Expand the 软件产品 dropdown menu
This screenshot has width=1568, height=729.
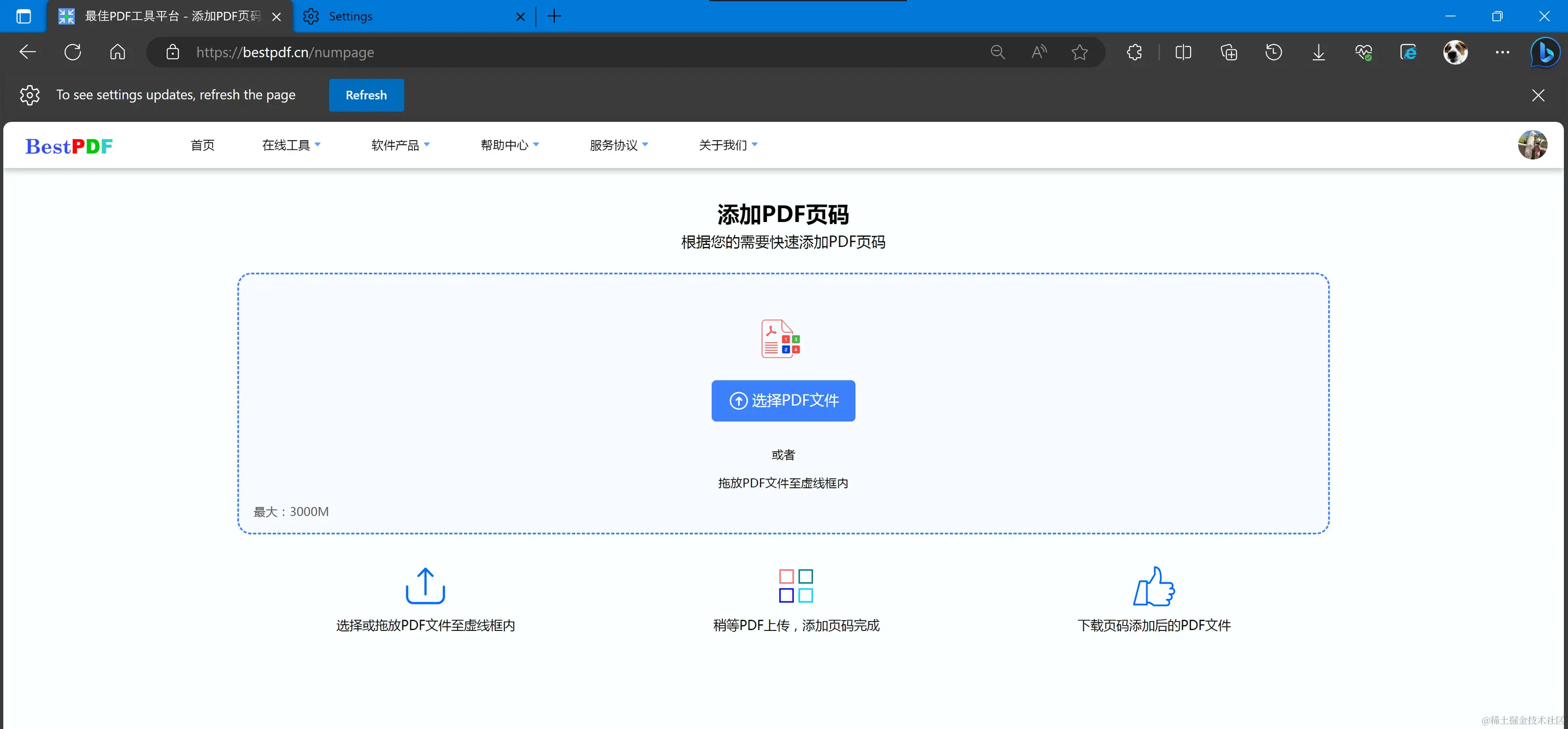pyautogui.click(x=400, y=145)
